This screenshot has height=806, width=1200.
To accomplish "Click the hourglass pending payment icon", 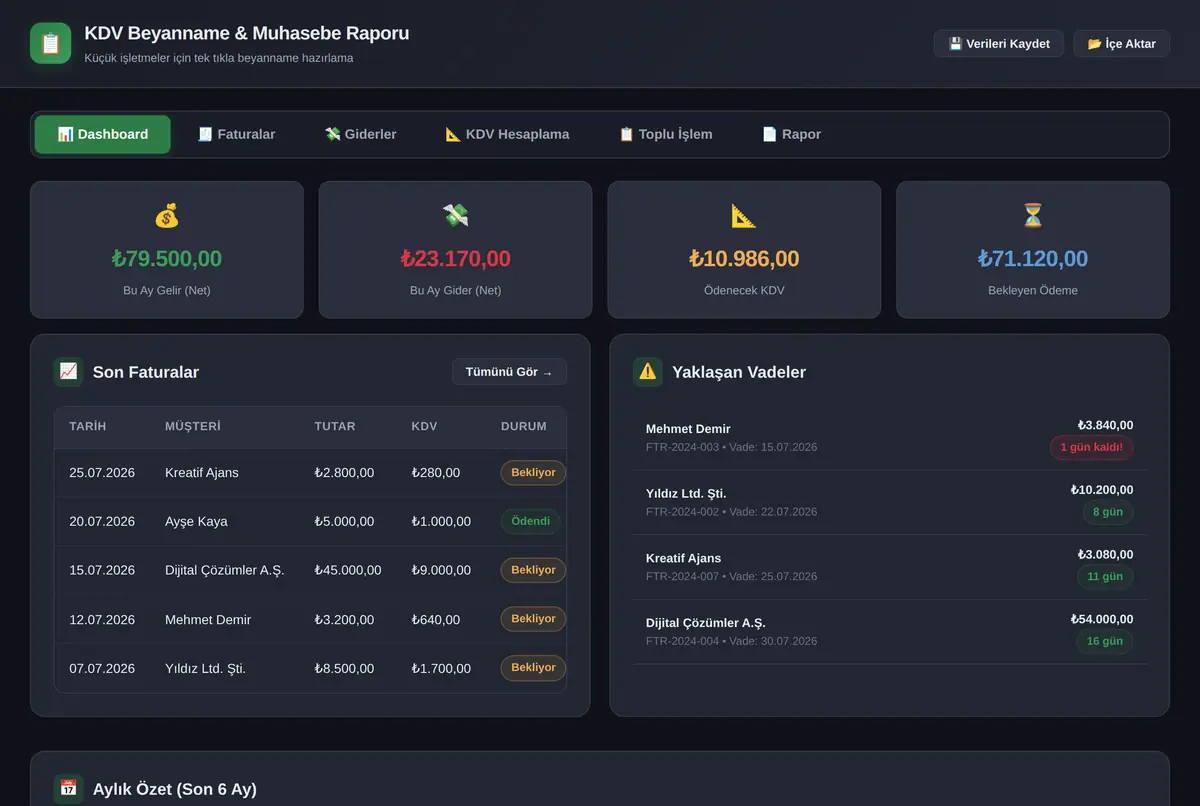I will 1033,215.
